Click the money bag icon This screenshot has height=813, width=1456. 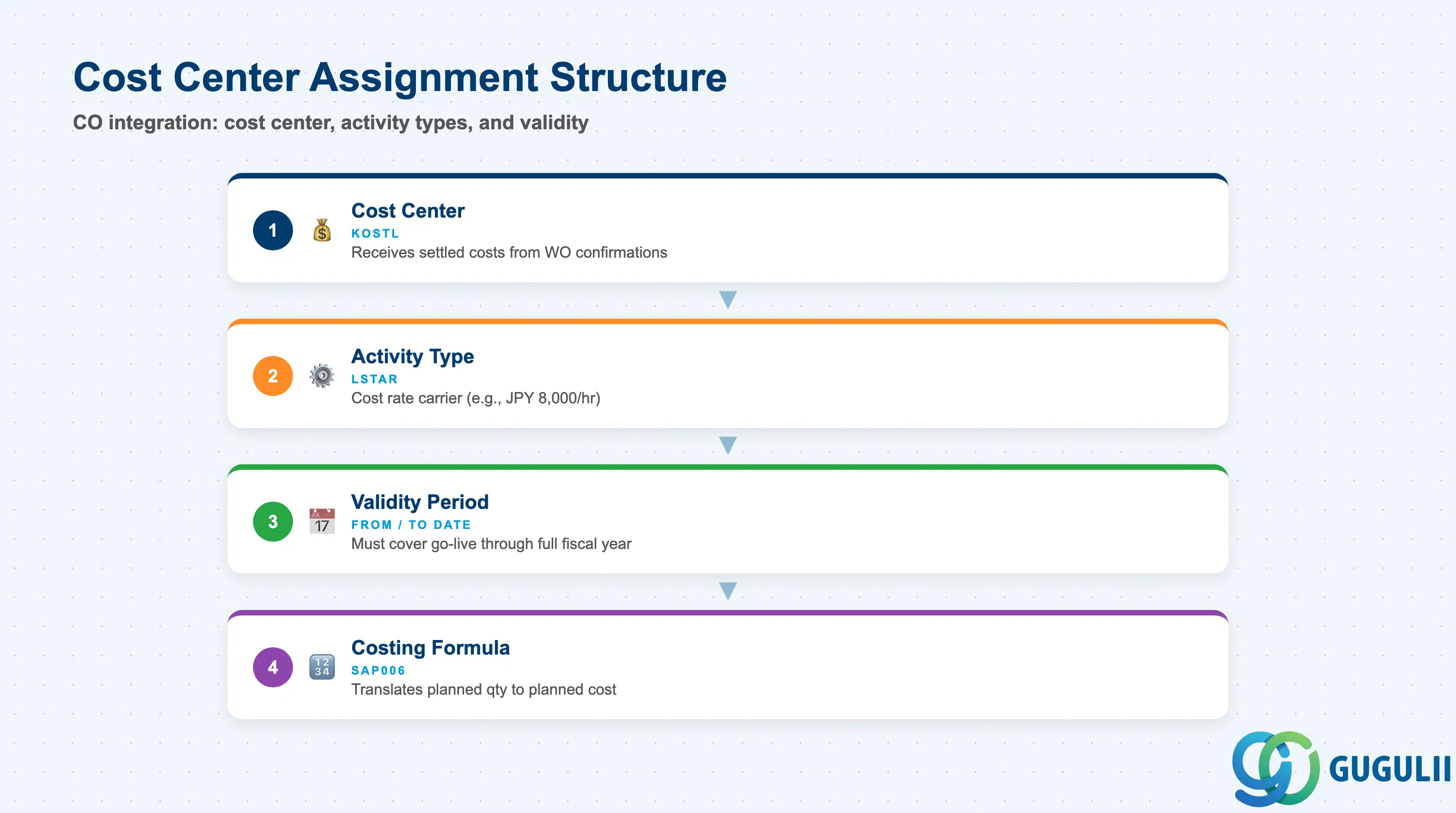click(x=322, y=230)
